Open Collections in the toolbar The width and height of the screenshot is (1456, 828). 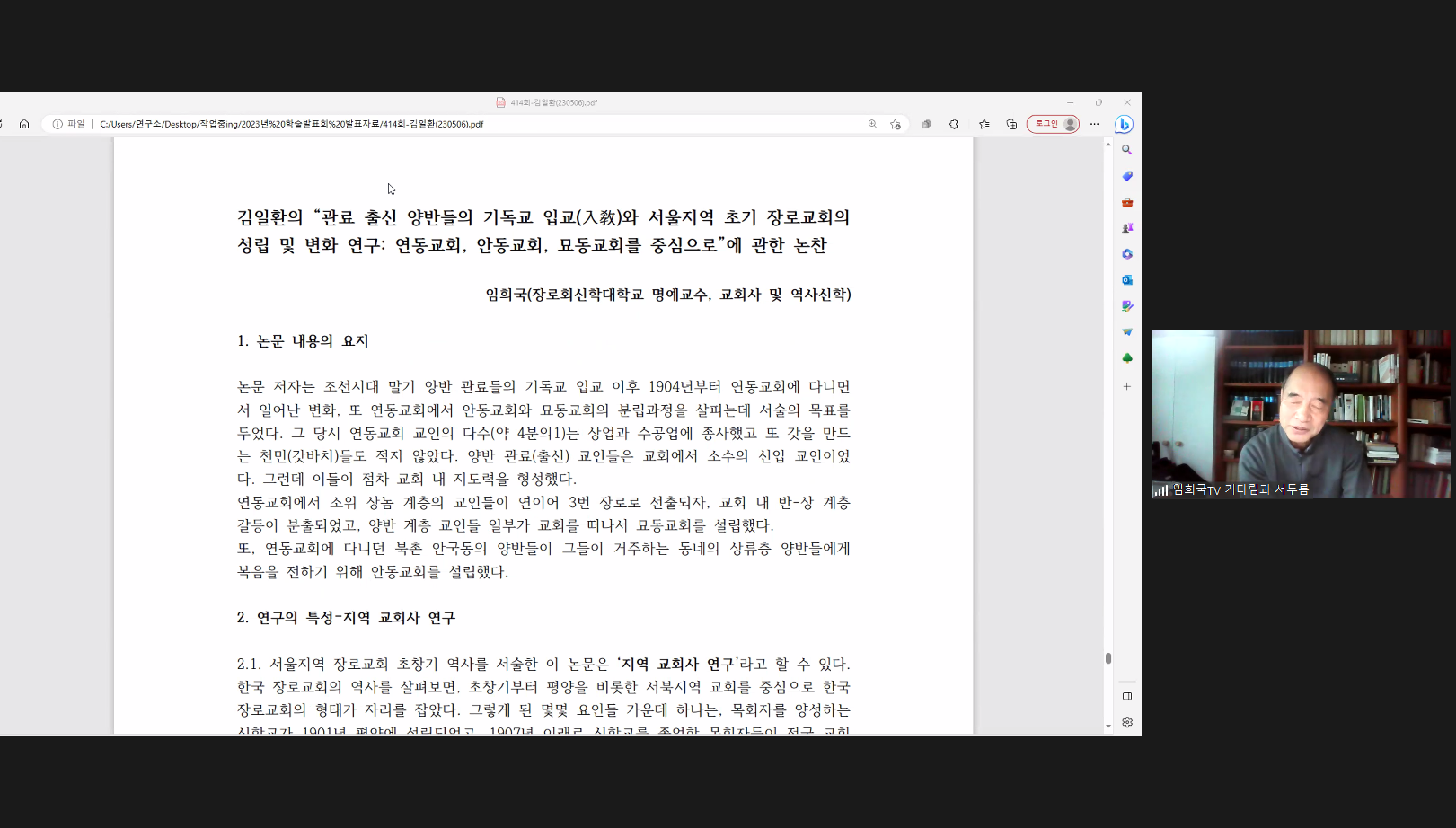tap(1011, 124)
